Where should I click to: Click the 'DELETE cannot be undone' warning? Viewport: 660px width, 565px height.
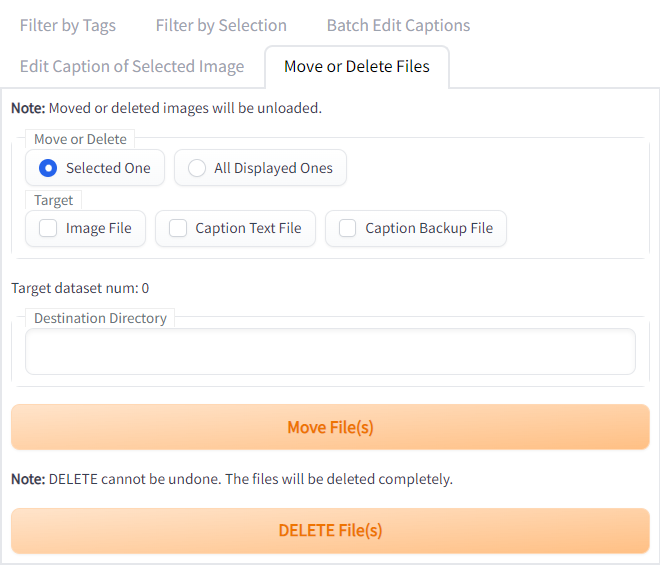232,479
